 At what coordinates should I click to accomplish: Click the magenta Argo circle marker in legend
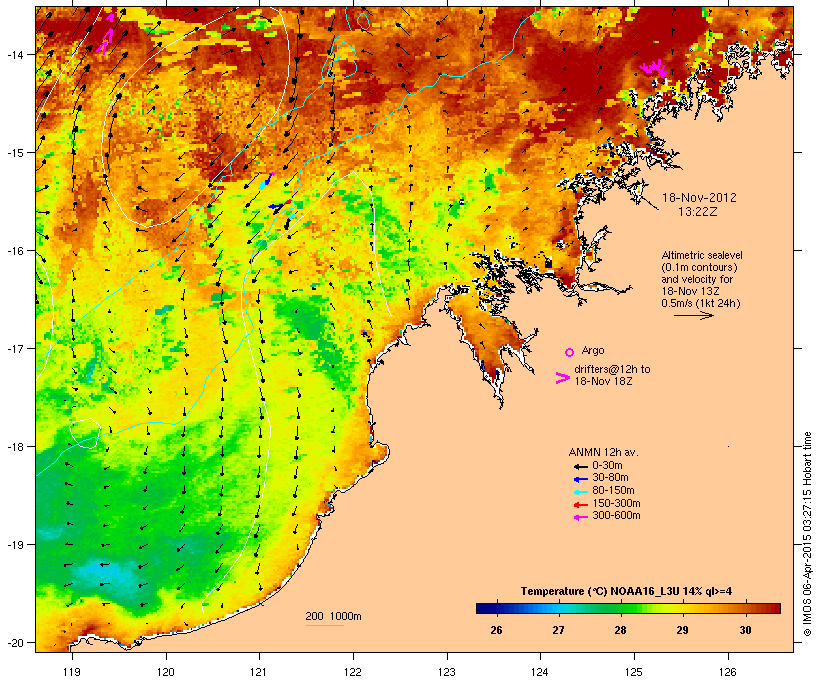(x=570, y=352)
